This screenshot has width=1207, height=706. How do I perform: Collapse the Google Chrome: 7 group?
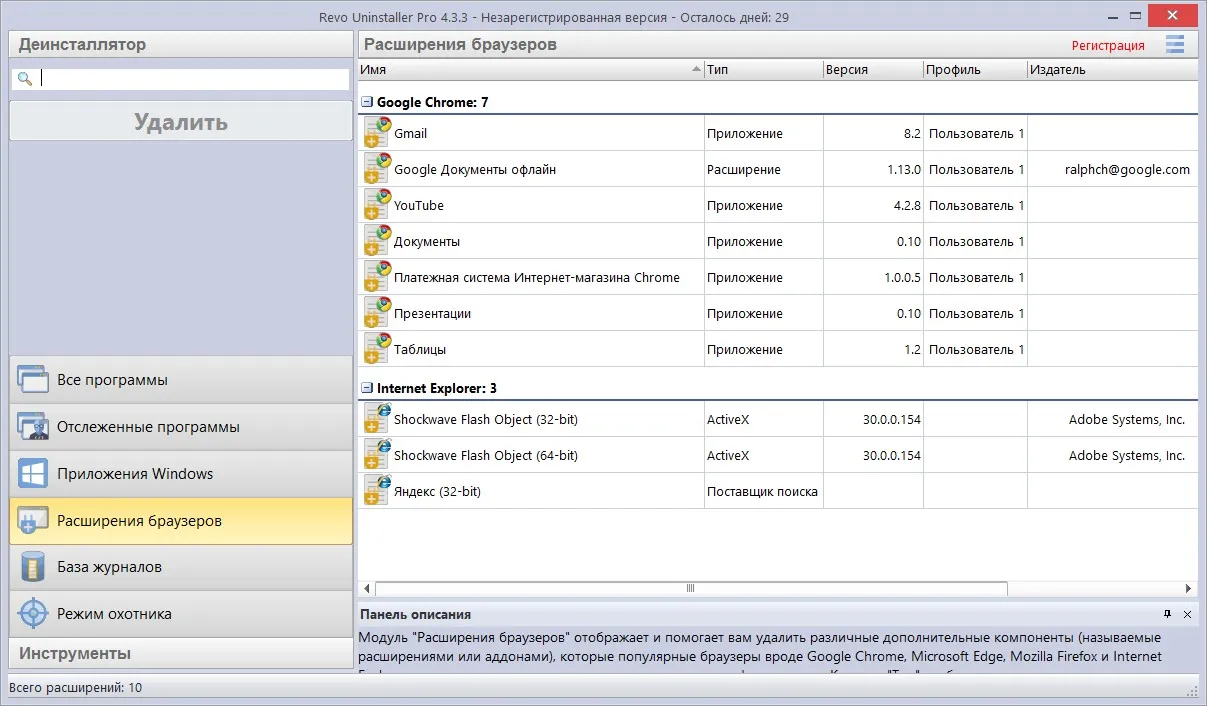click(367, 102)
